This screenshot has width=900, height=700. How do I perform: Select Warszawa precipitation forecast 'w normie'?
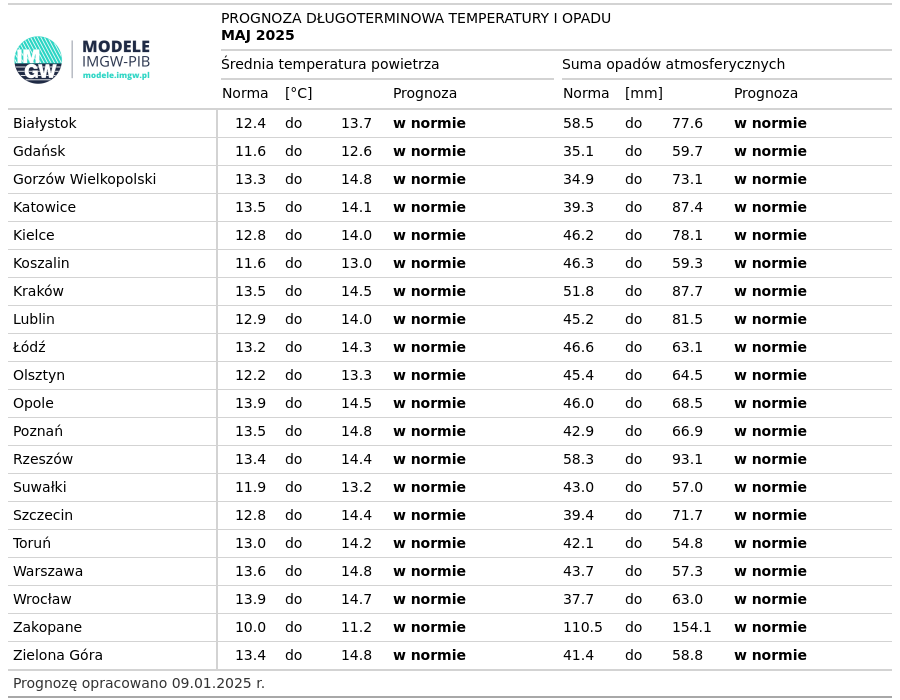(770, 571)
